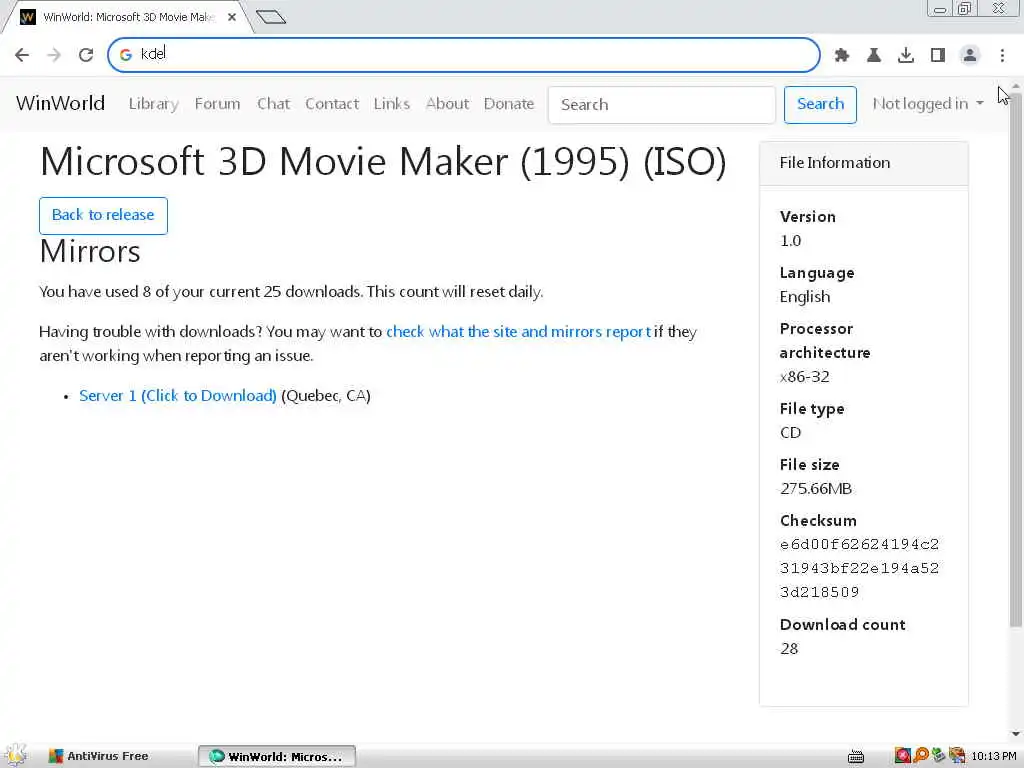Image resolution: width=1024 pixels, height=768 pixels.
Task: Open the Library nav menu item
Action: [153, 104]
